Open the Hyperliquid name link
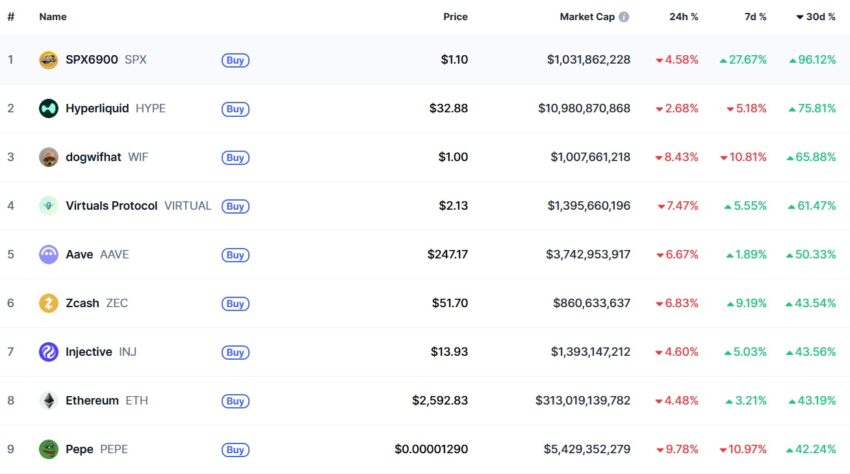 97,108
